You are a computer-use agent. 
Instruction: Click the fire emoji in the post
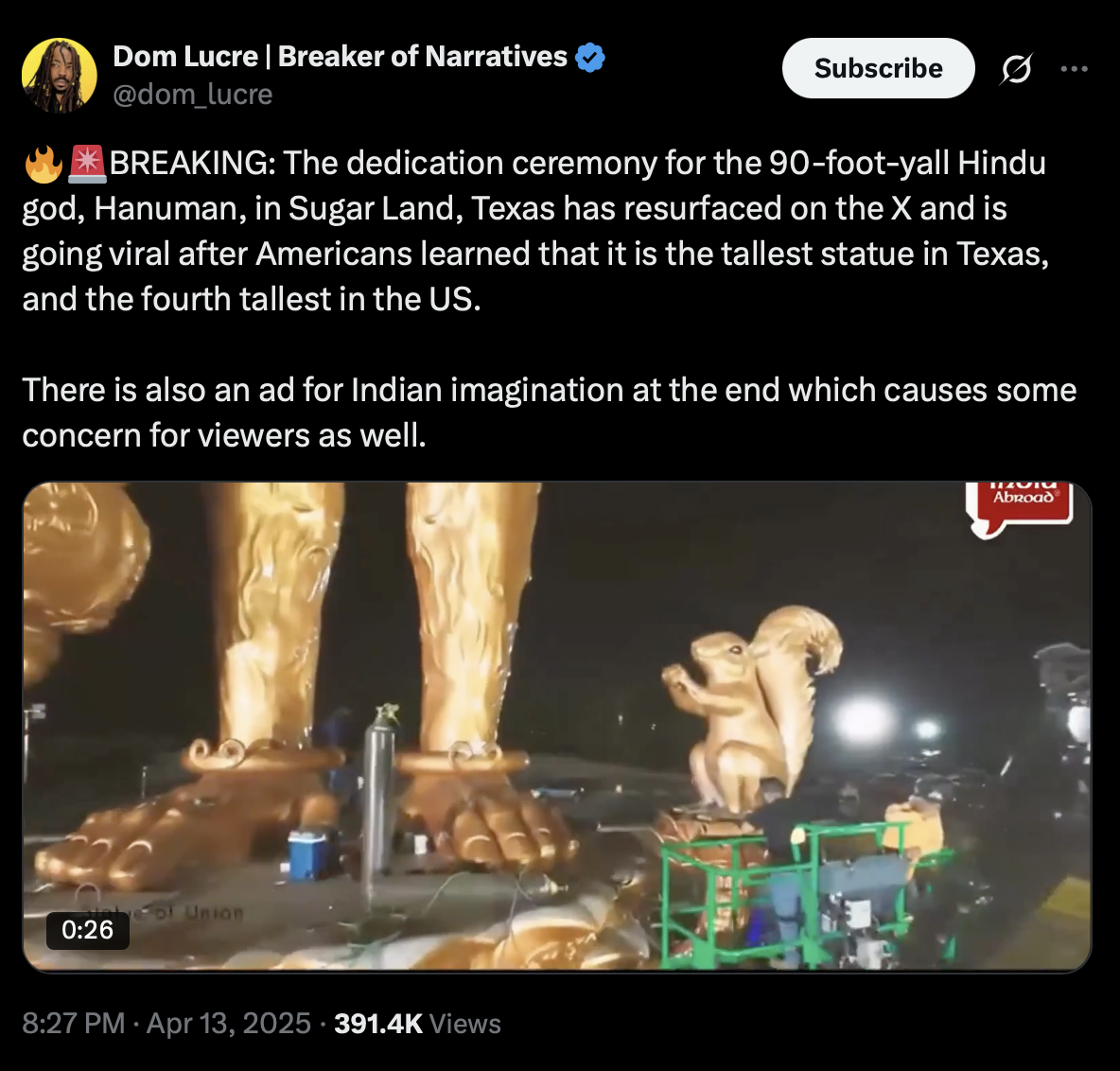[x=44, y=164]
